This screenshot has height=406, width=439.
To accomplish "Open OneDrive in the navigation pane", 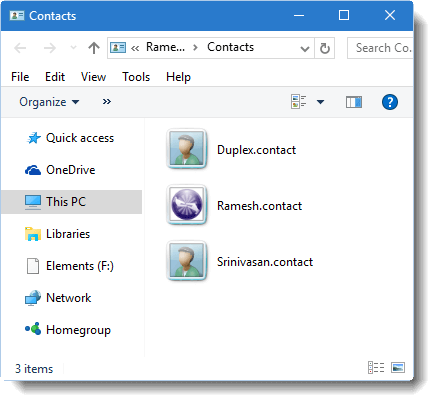I will pyautogui.click(x=60, y=170).
